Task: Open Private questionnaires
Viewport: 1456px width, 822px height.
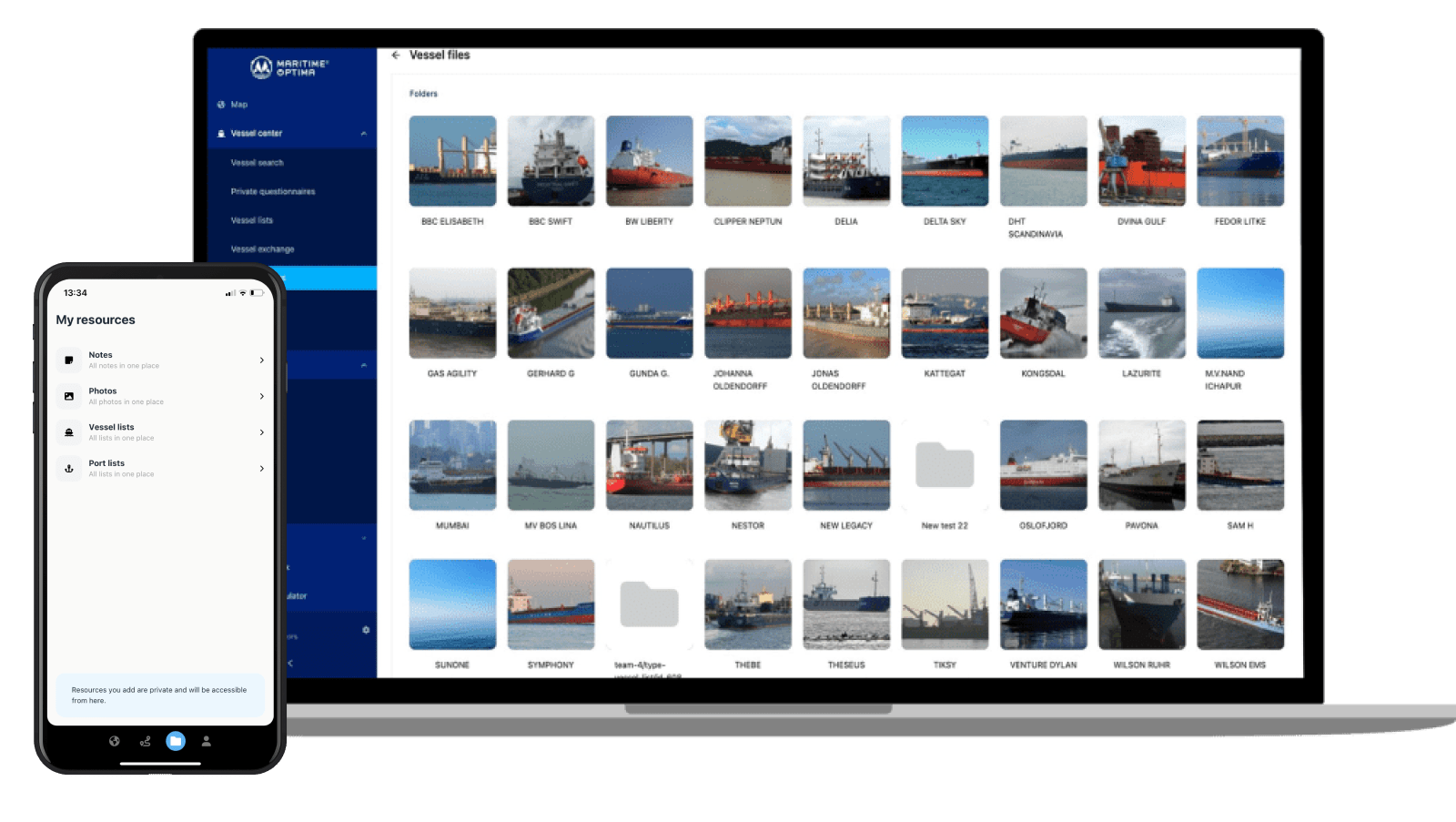Action: click(x=273, y=191)
